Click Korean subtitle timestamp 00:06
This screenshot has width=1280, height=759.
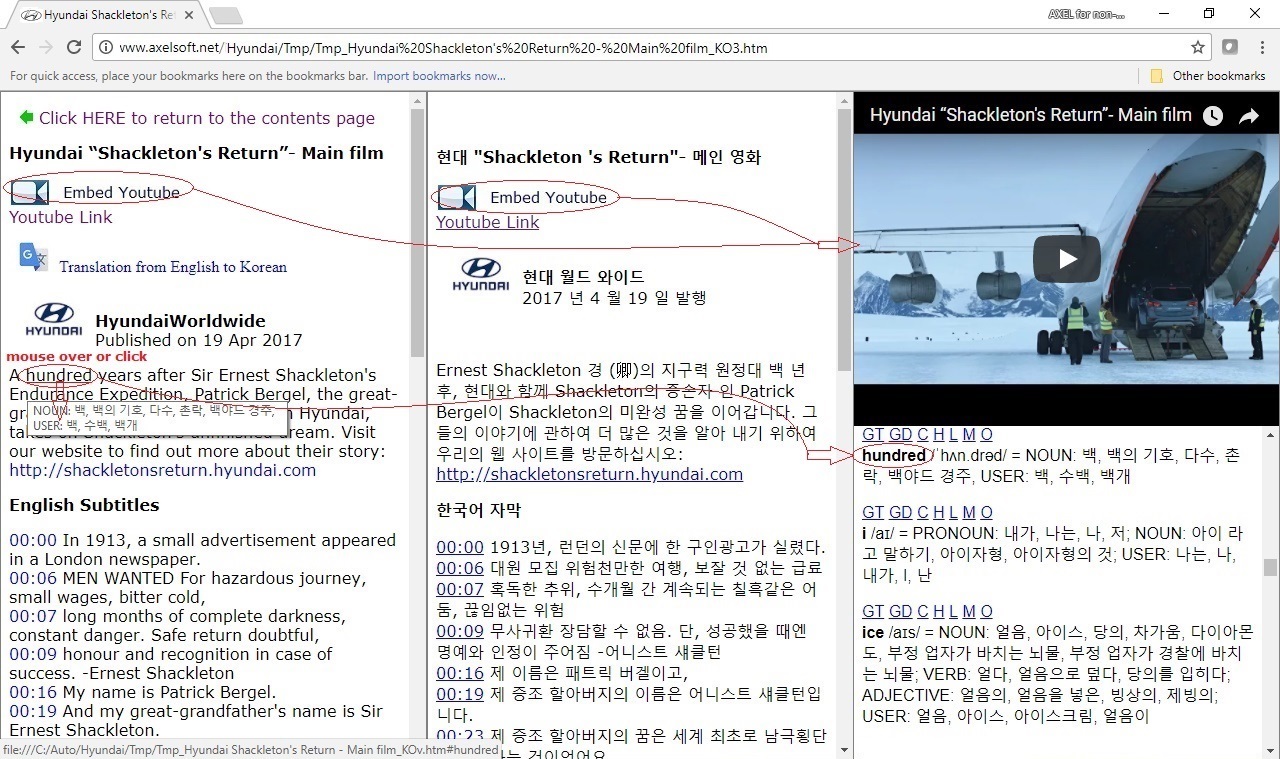pyautogui.click(x=460, y=568)
